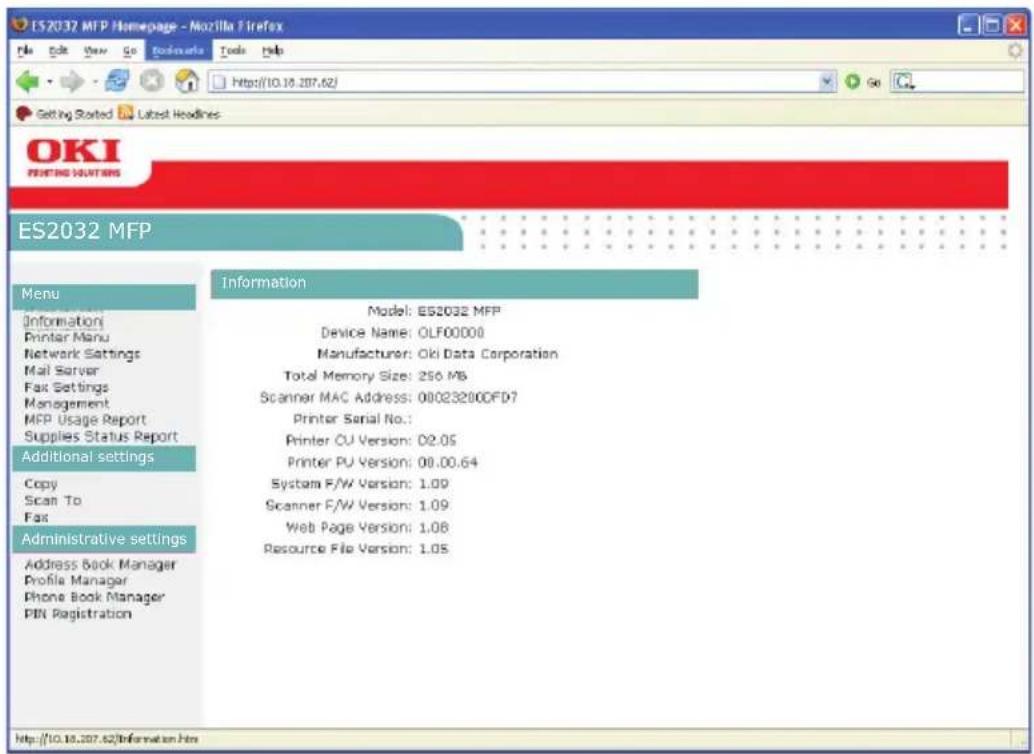The width and height of the screenshot is (1034, 754).
Task: Click the Oki Data Corporation manufacturer value
Action: [x=488, y=354]
